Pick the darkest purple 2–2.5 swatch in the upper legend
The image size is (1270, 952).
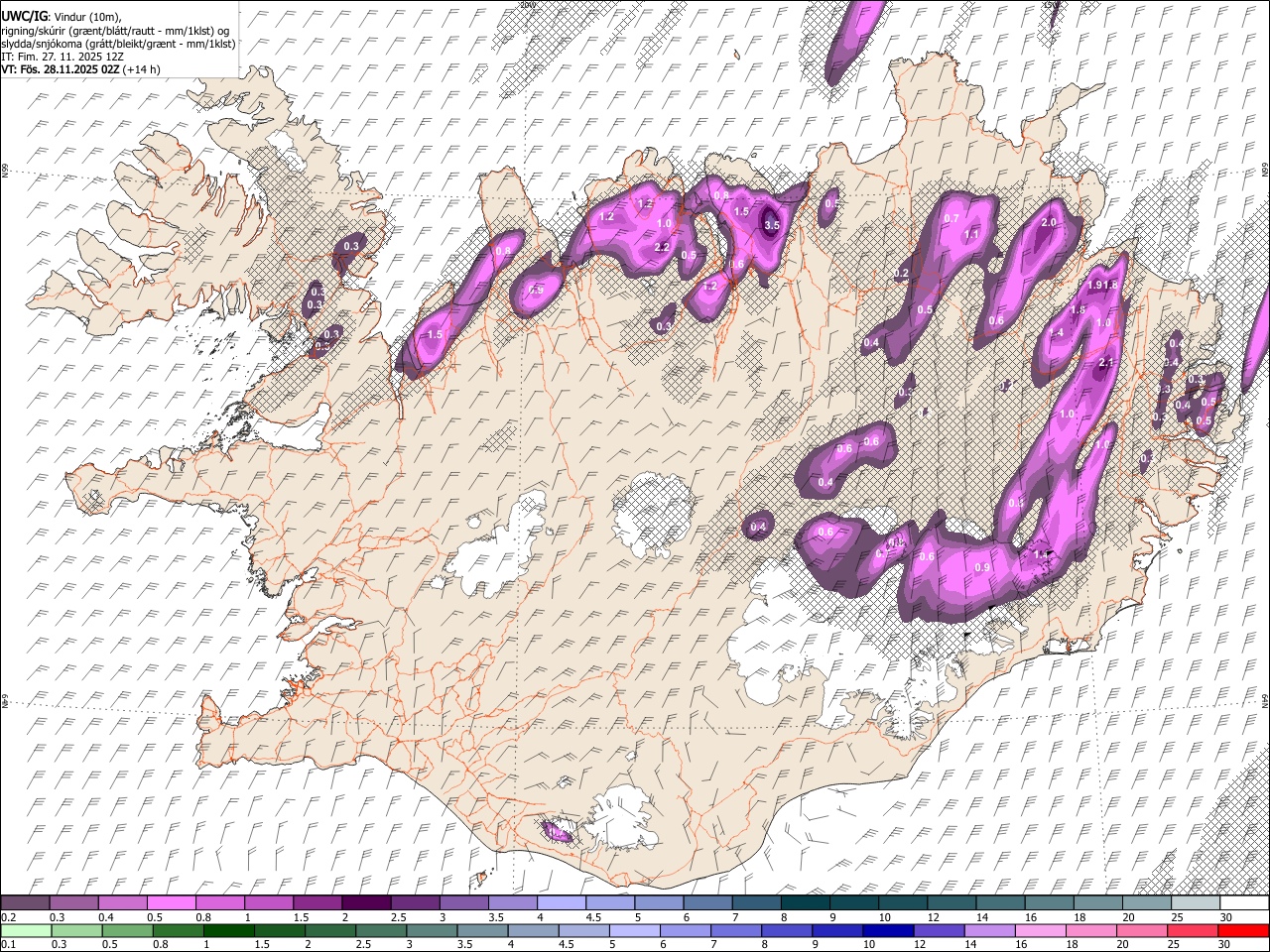[x=366, y=903]
